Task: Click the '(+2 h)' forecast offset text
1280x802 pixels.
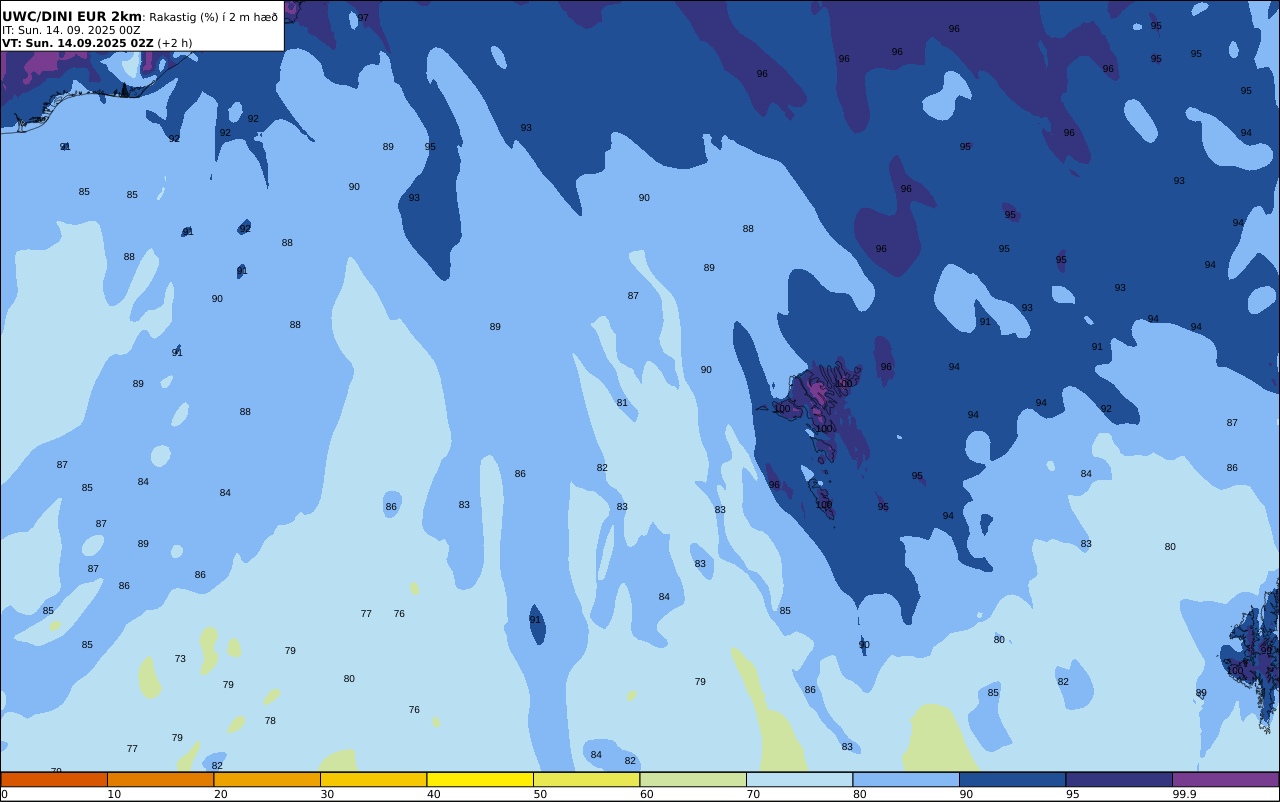Action: click(x=175, y=43)
